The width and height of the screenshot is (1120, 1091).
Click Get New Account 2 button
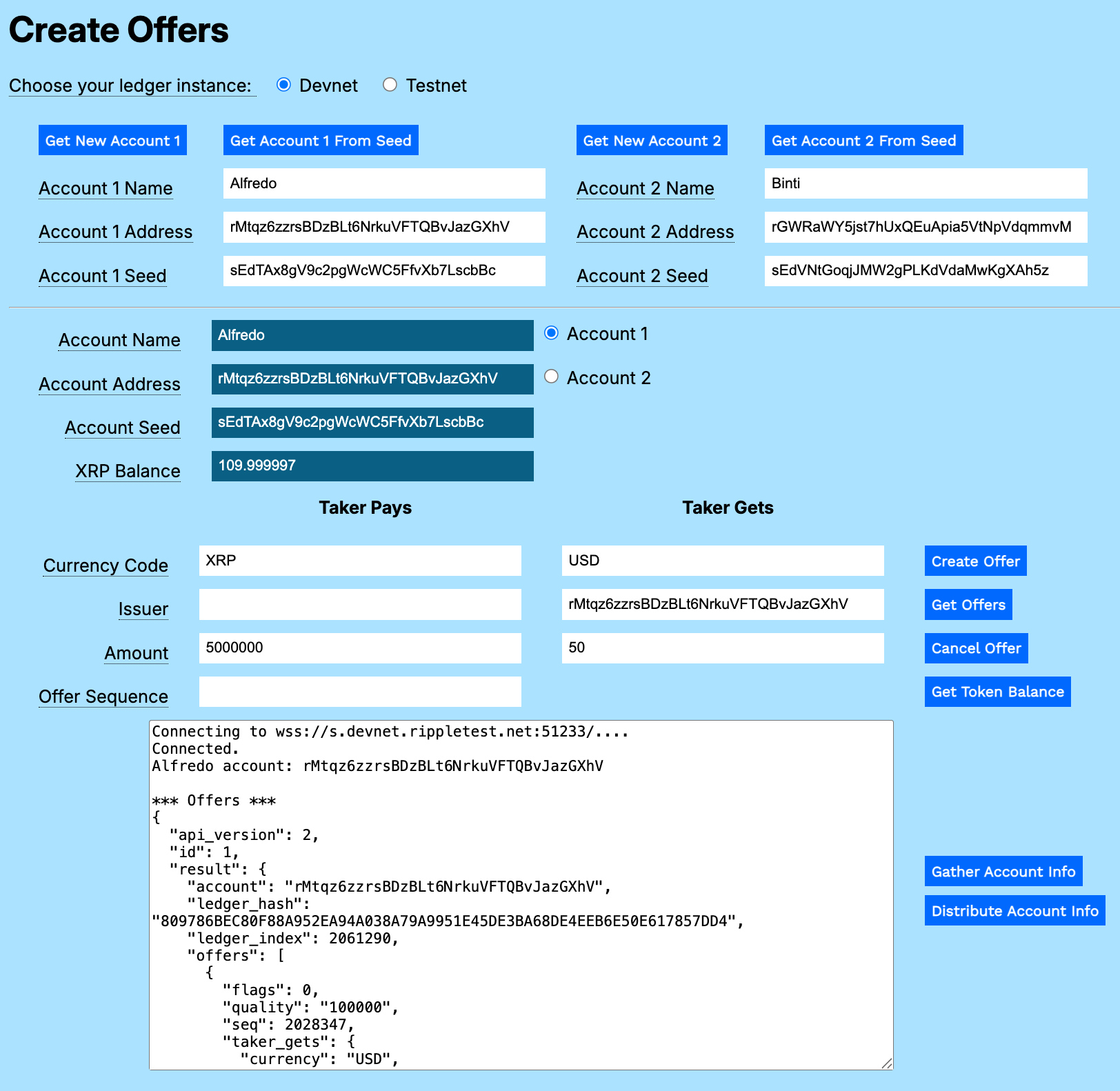(651, 141)
